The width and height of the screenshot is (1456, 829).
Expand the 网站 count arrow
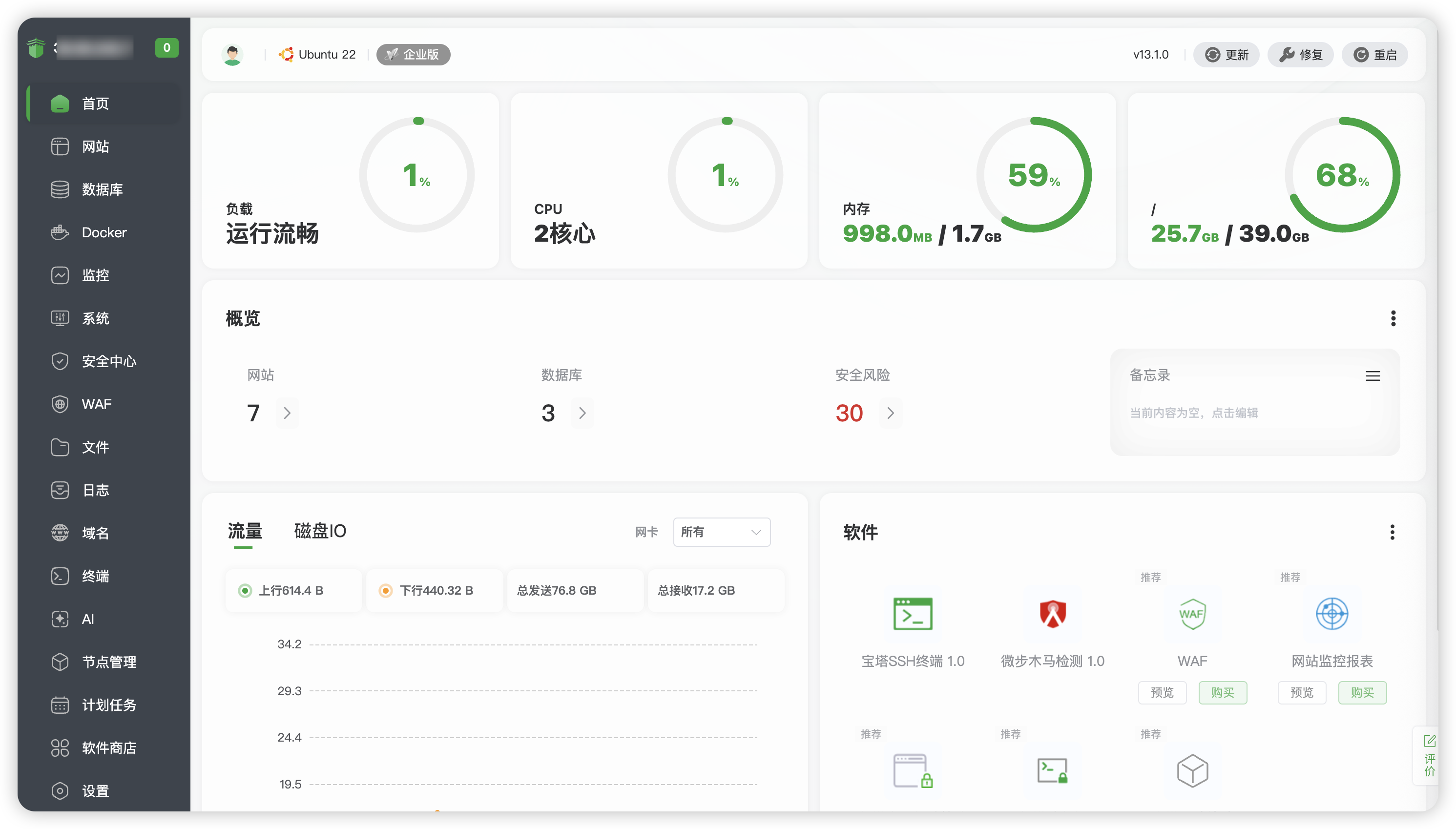point(287,413)
